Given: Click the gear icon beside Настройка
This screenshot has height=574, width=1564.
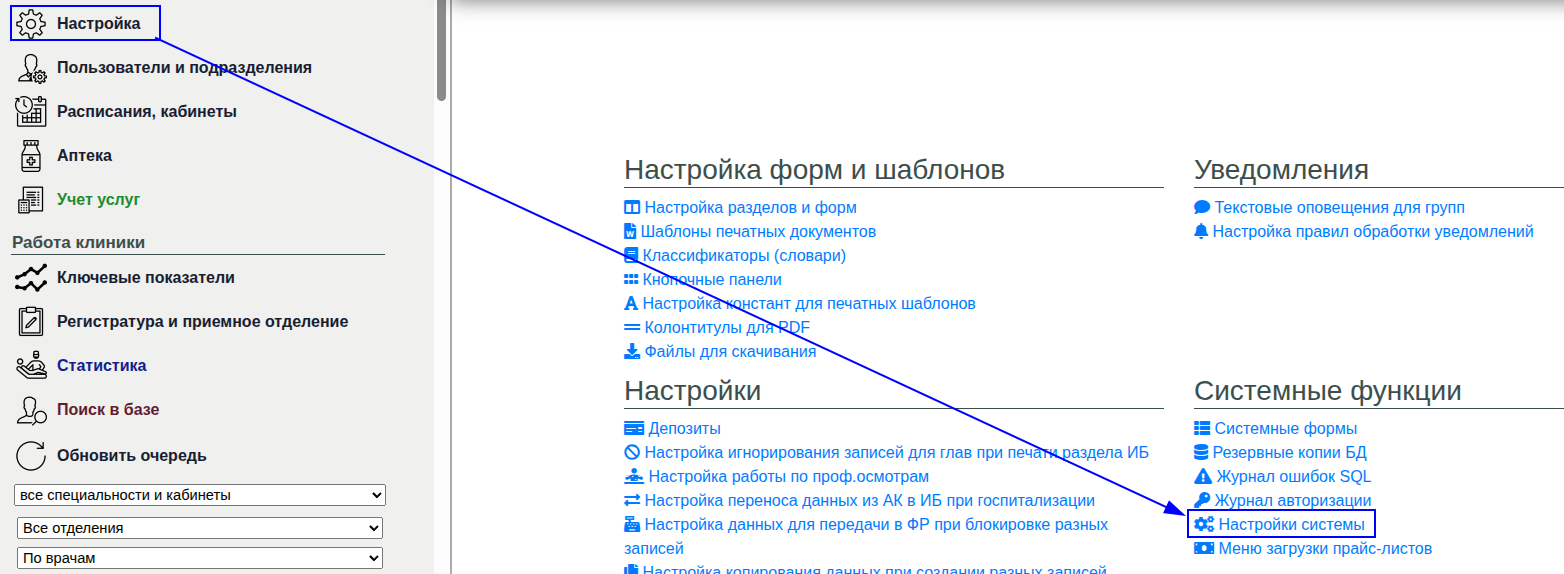Looking at the screenshot, I should [x=32, y=23].
